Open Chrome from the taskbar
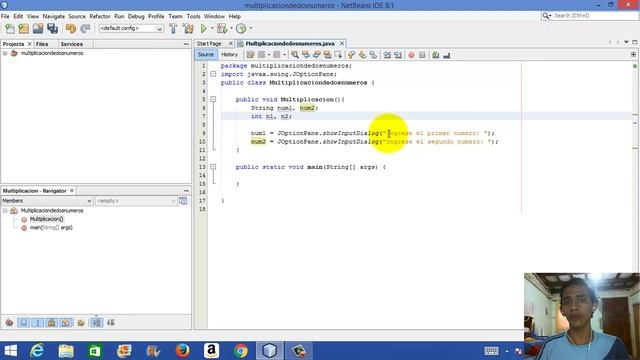This screenshot has width=640, height=360. [241, 351]
